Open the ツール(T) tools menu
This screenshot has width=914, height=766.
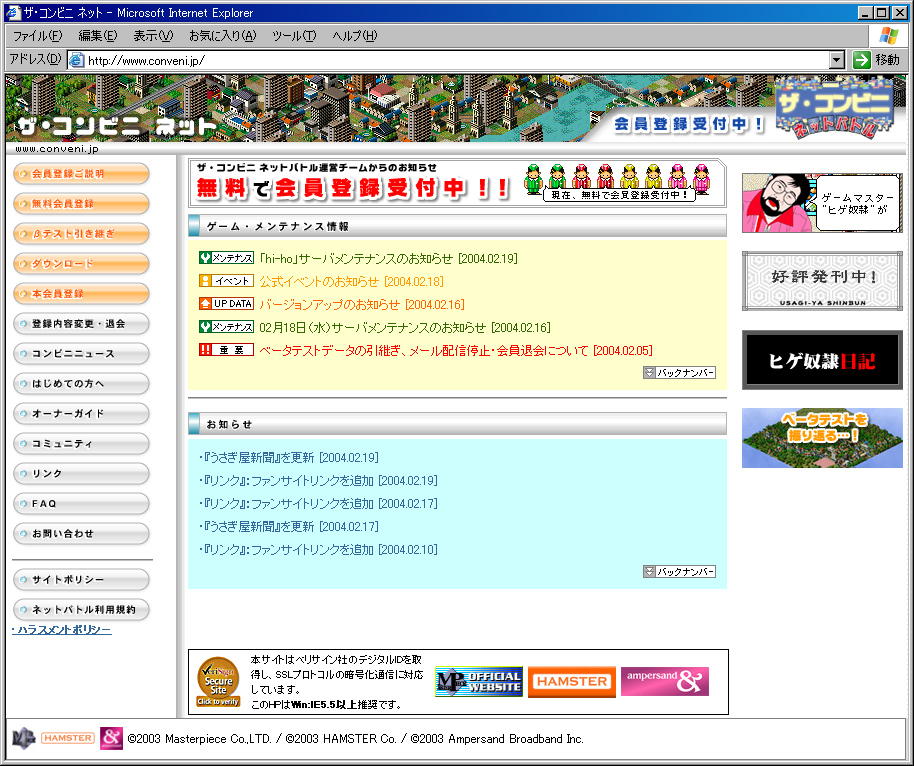tap(294, 36)
